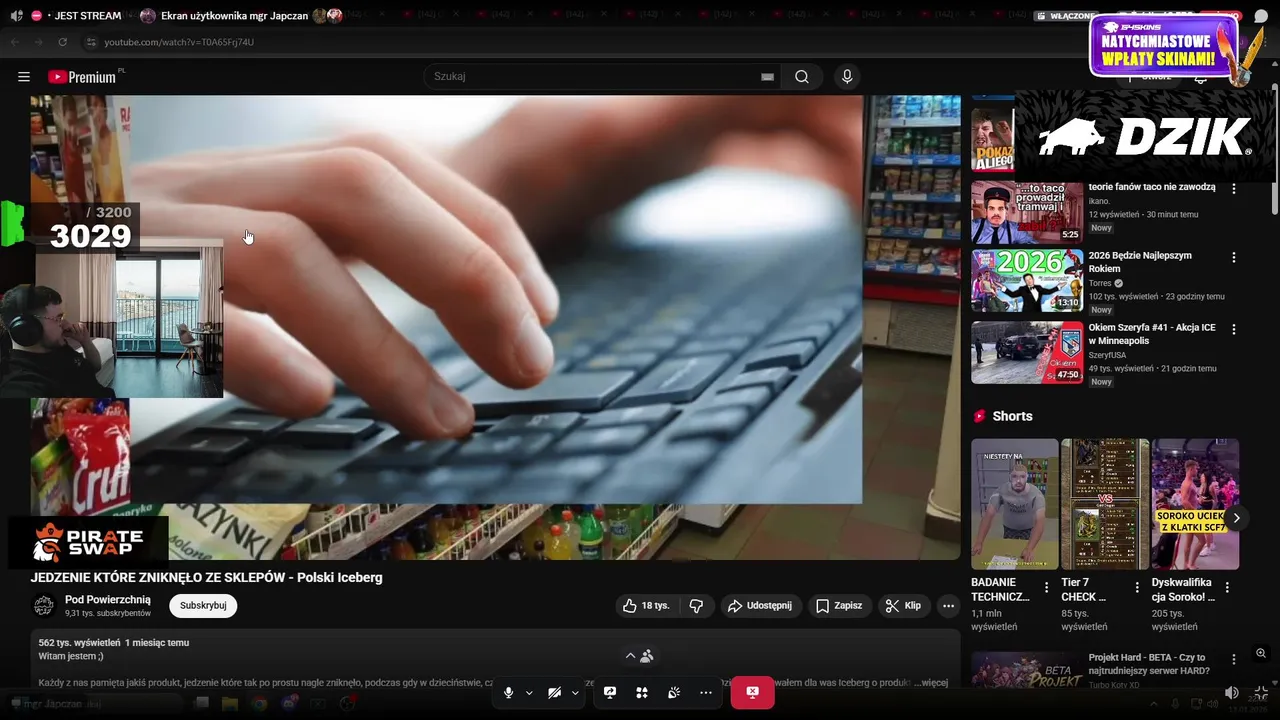Open more video actions three-dot button

948,606
